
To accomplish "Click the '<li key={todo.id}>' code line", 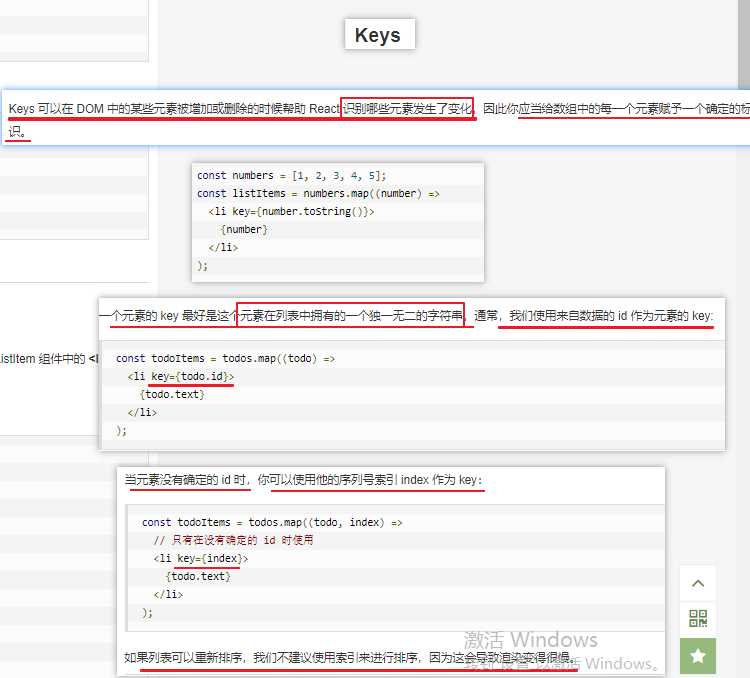I will [x=181, y=377].
